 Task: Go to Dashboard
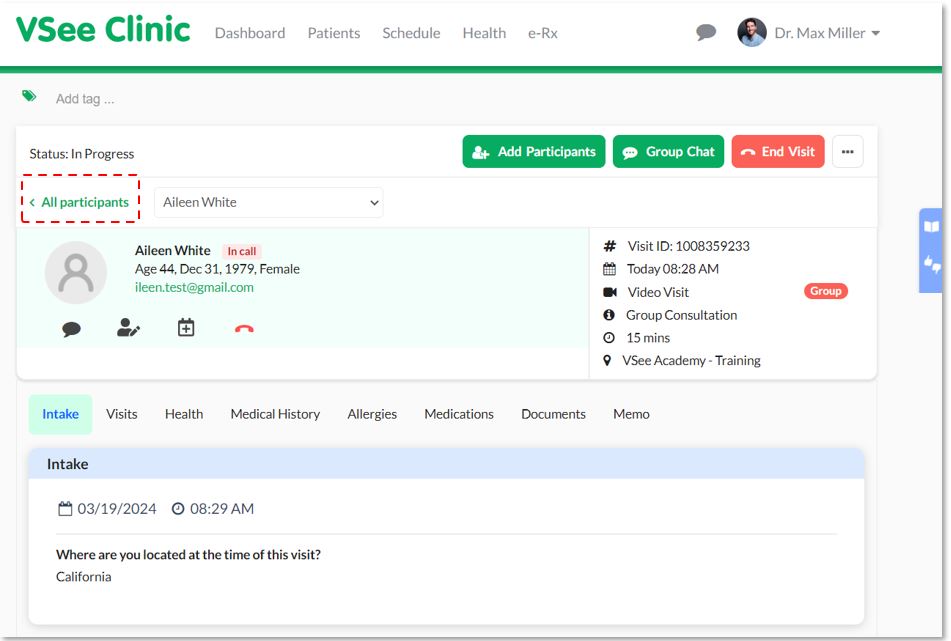(250, 33)
